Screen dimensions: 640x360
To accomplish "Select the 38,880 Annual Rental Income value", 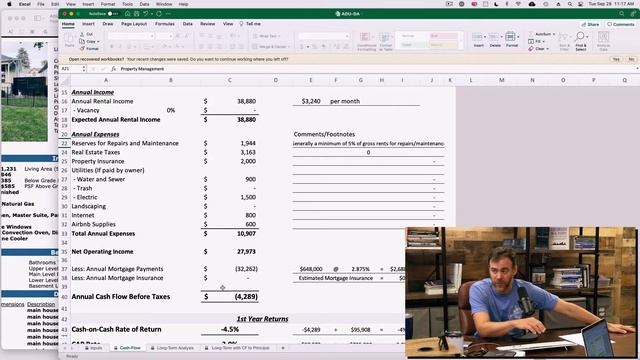I will click(x=246, y=101).
